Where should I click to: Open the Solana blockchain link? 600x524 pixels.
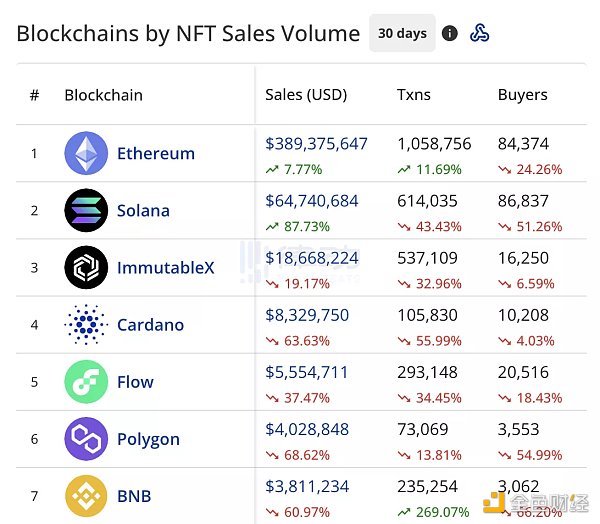tap(143, 211)
